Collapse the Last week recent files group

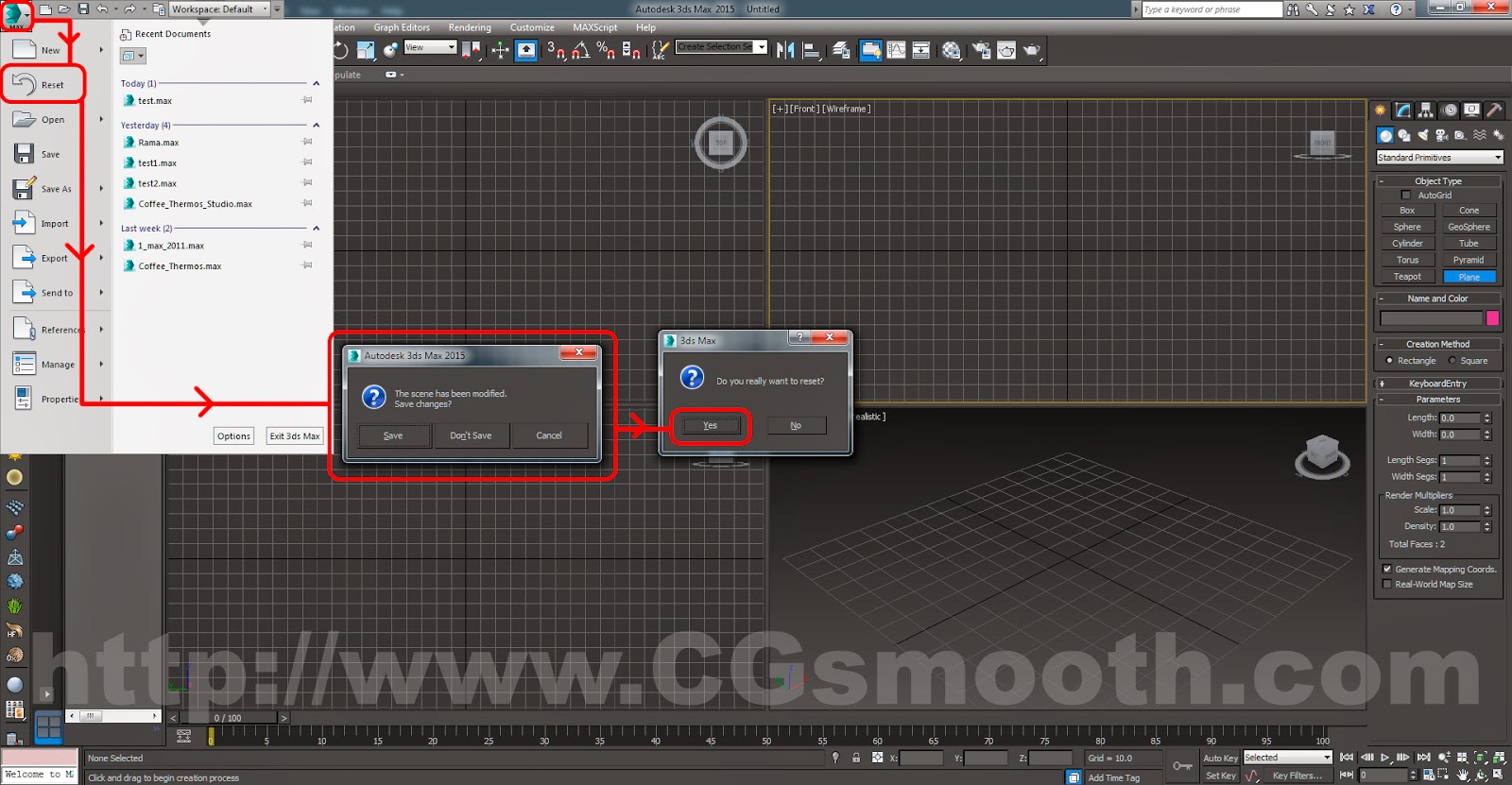[x=316, y=228]
